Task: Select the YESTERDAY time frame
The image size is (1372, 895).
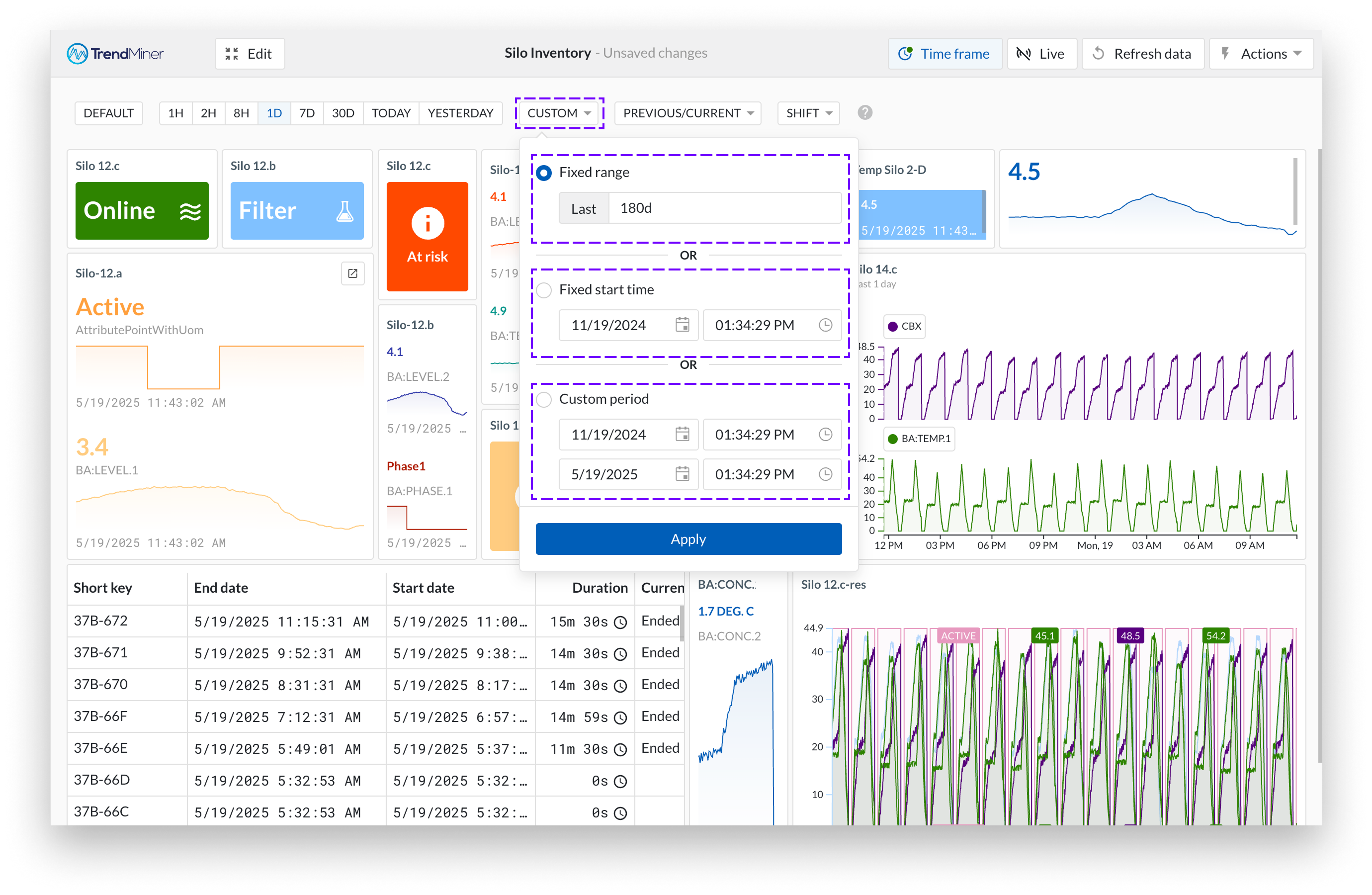Action: click(x=460, y=113)
